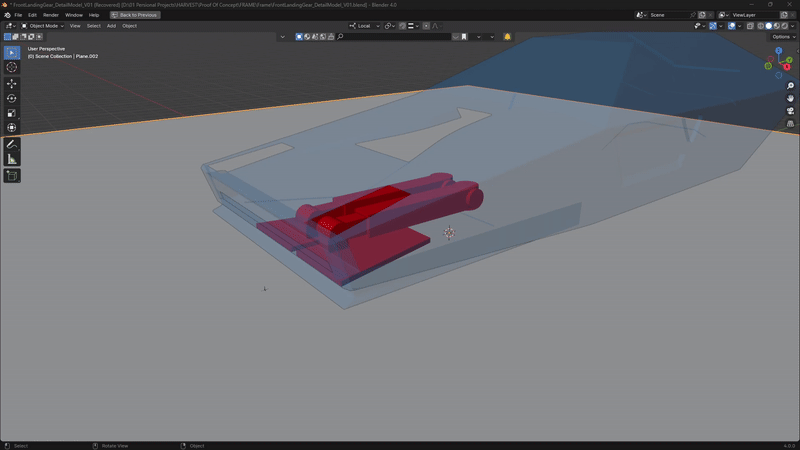Open the Object Mode dropdown
Image resolution: width=800 pixels, height=450 pixels.
click(x=42, y=26)
